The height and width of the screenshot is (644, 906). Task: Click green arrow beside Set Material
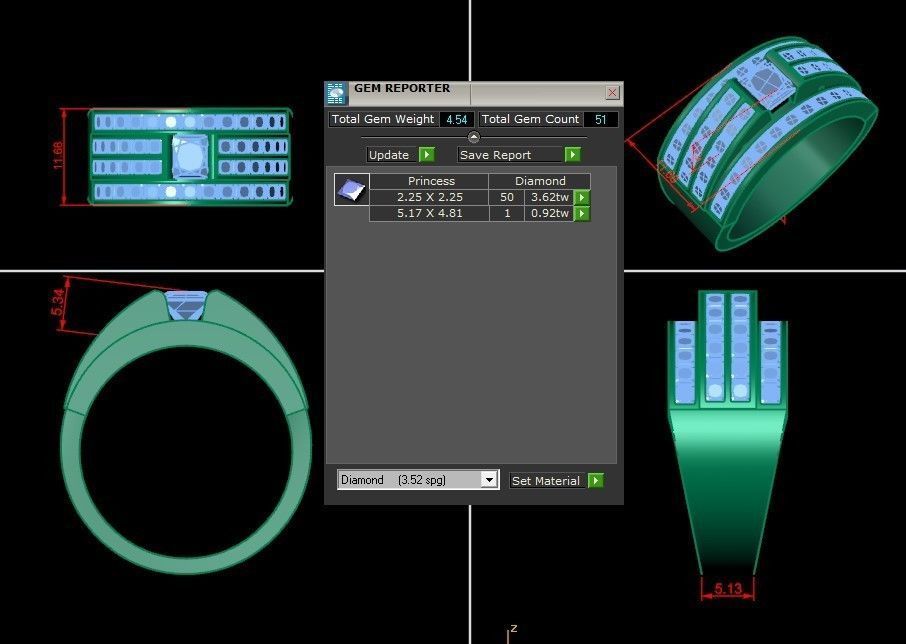pyautogui.click(x=596, y=481)
